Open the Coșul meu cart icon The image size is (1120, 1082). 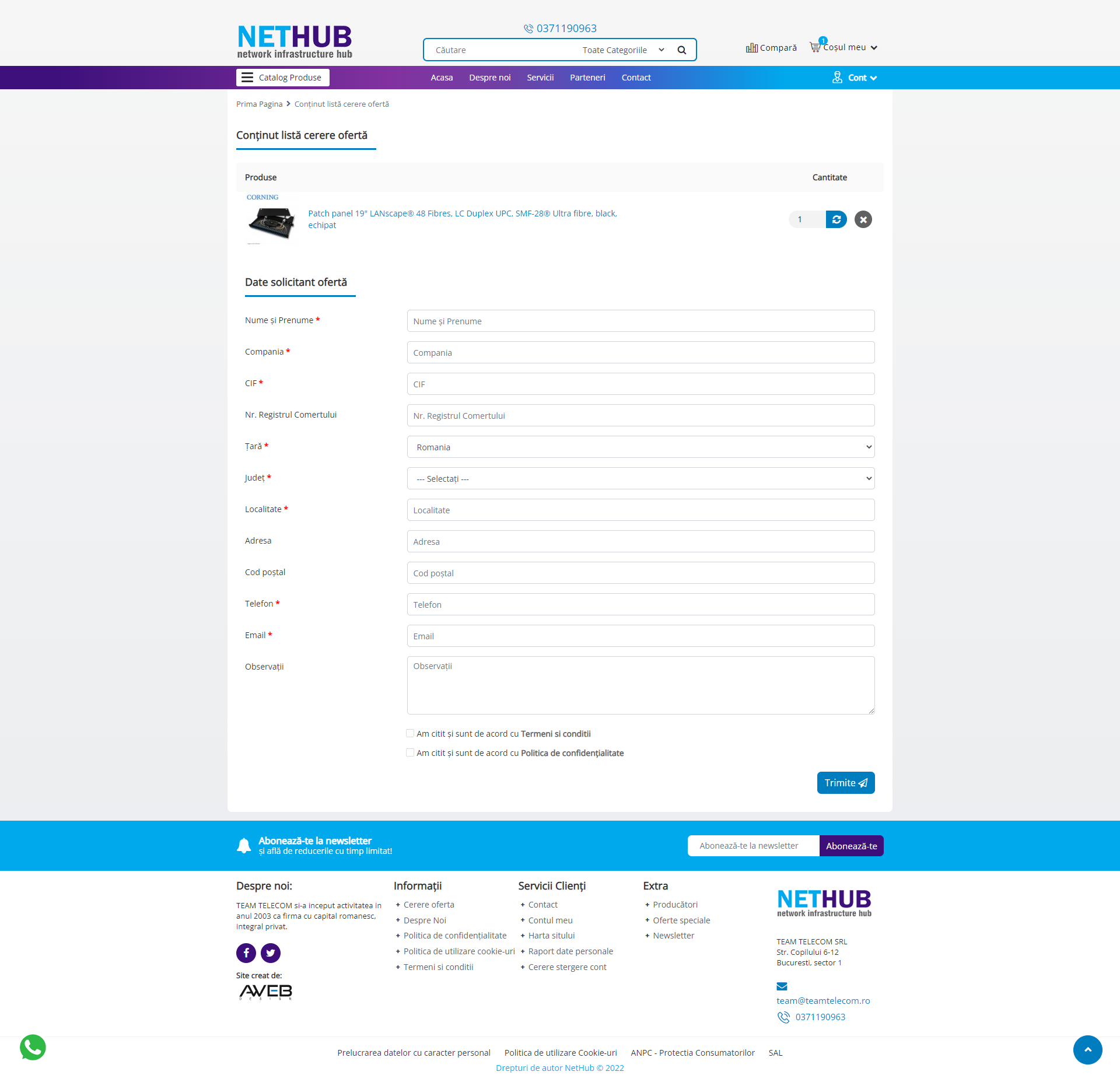tap(815, 47)
